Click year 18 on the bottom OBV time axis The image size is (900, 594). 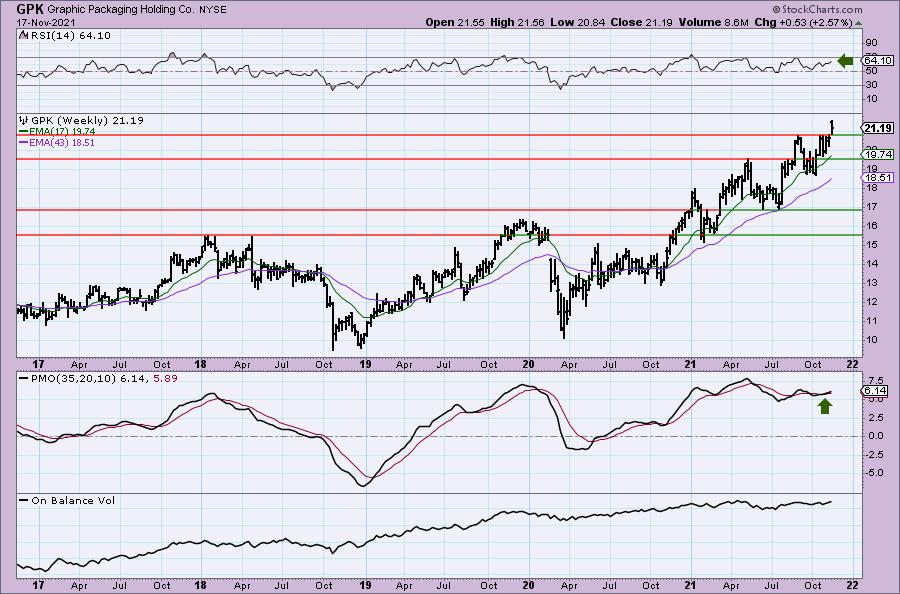tap(200, 585)
